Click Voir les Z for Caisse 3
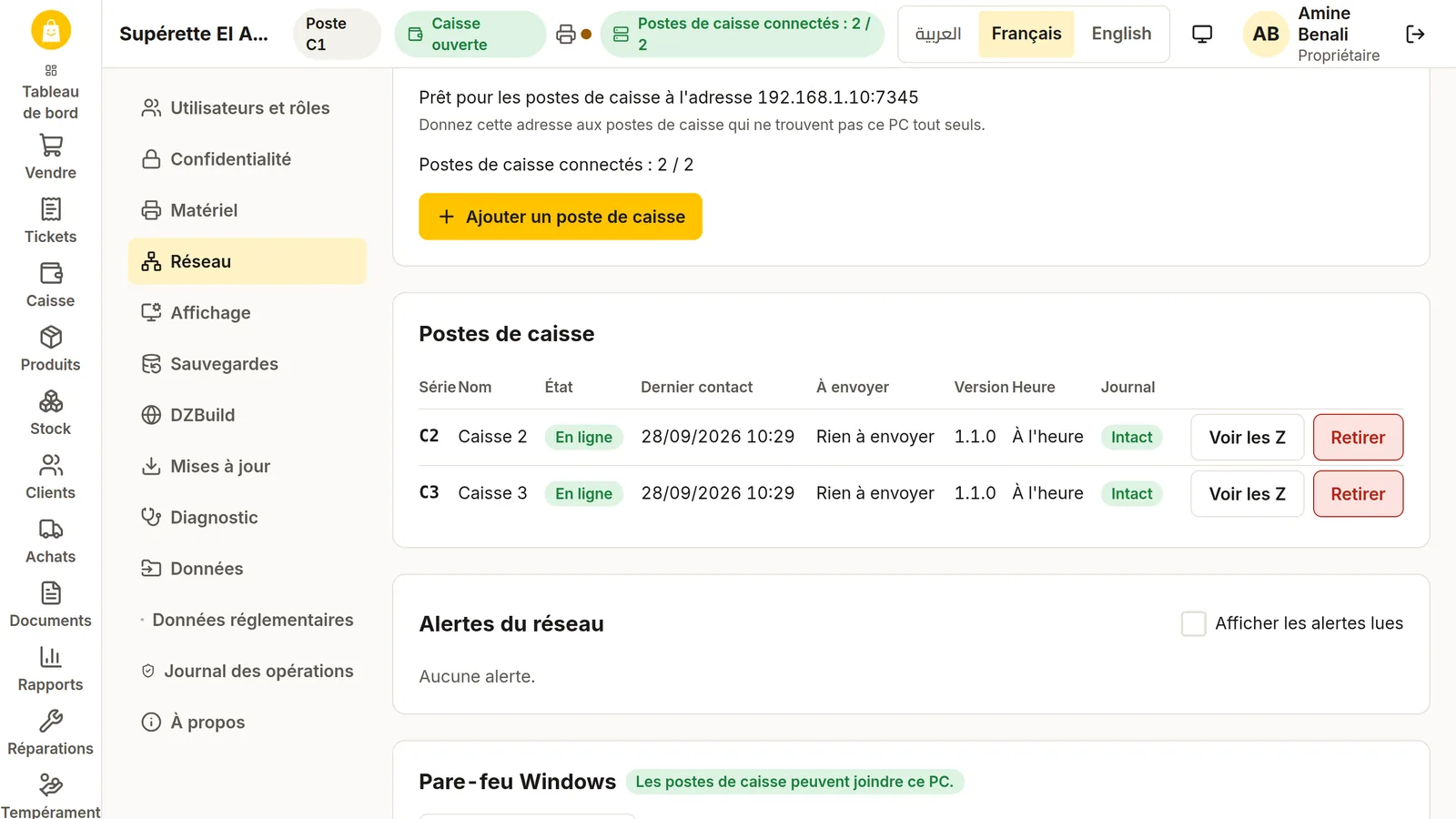 pos(1247,494)
